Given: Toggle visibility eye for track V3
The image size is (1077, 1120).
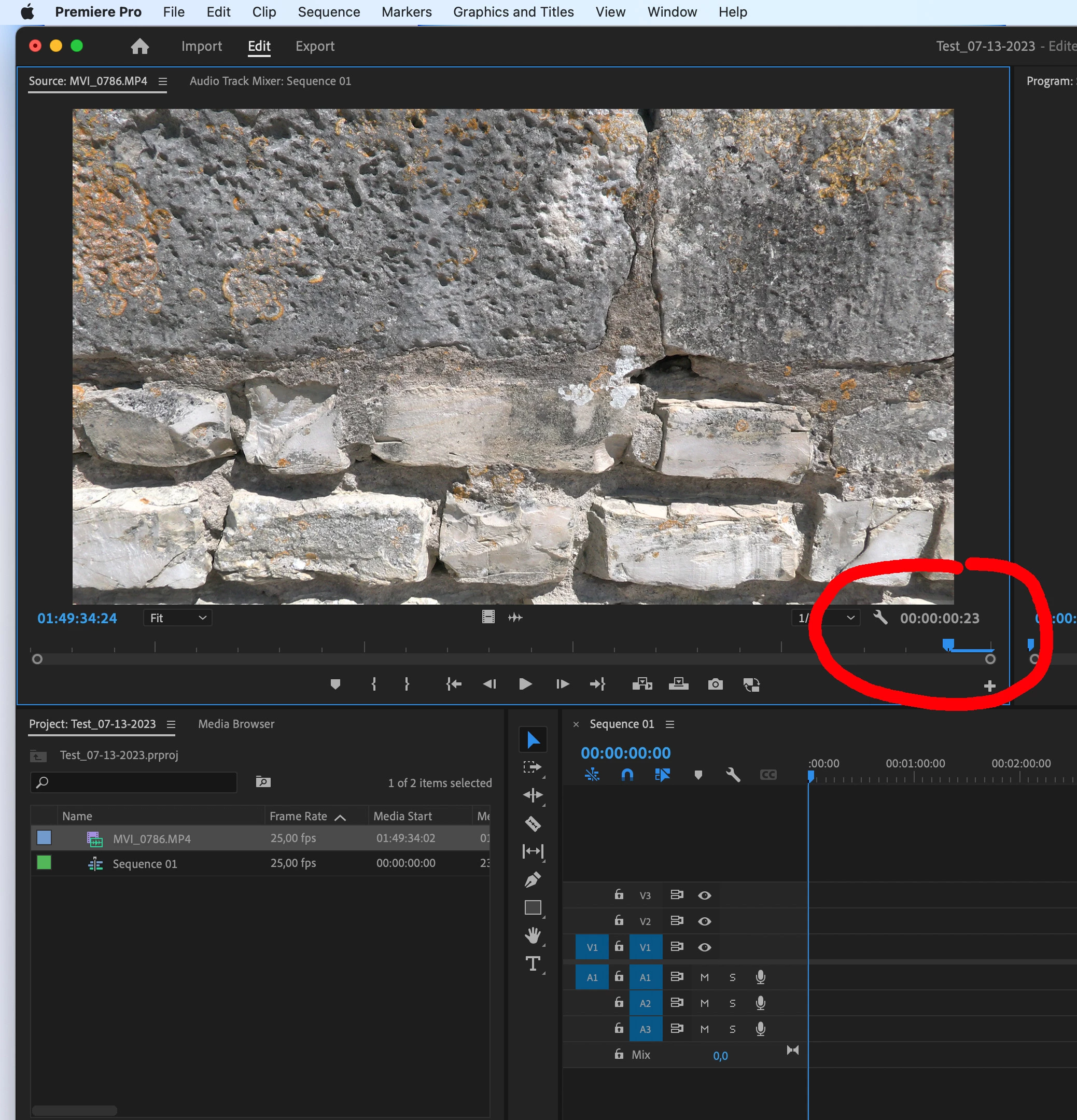Looking at the screenshot, I should click(x=705, y=895).
